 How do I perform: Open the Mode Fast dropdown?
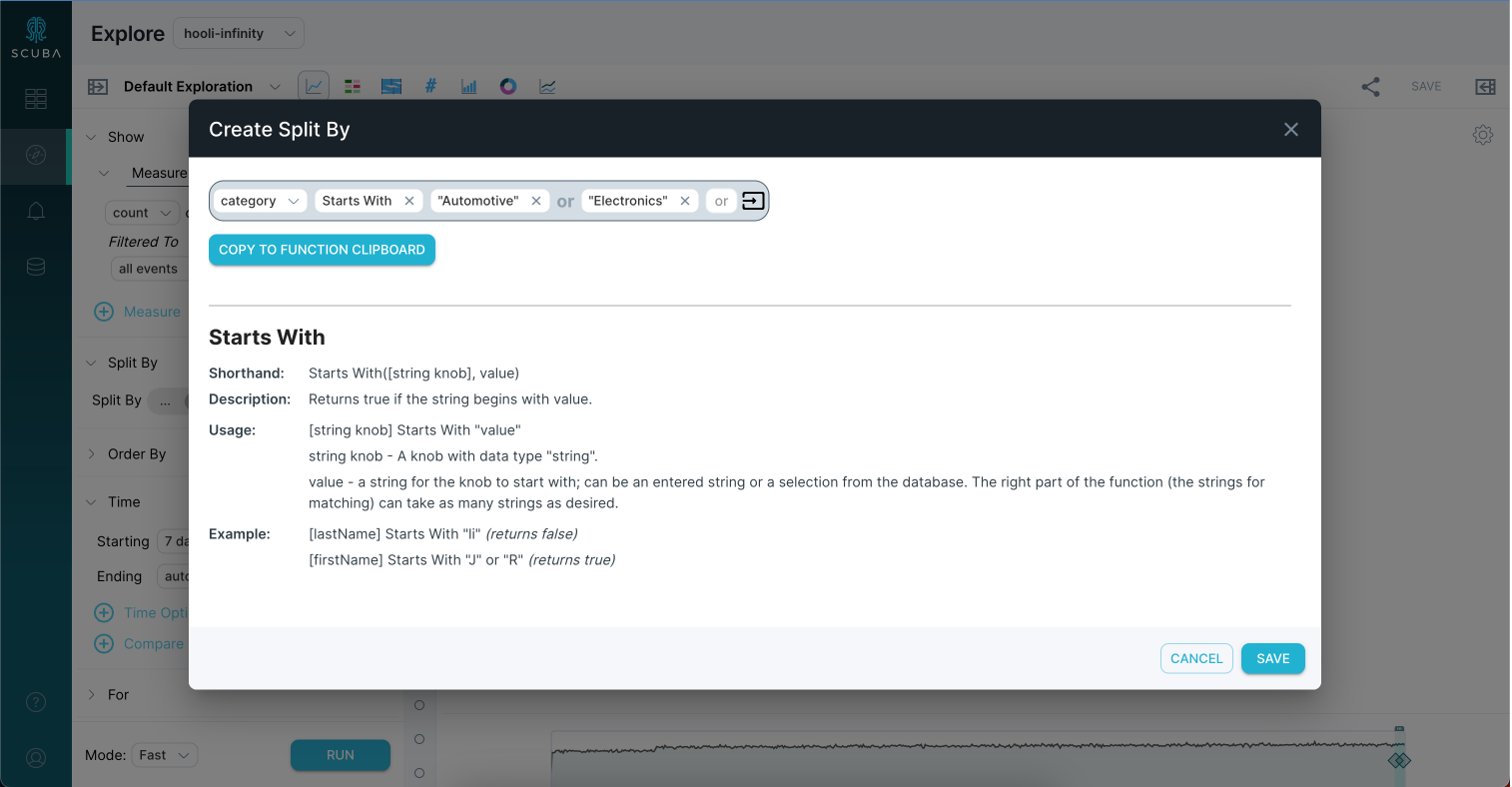pos(165,755)
